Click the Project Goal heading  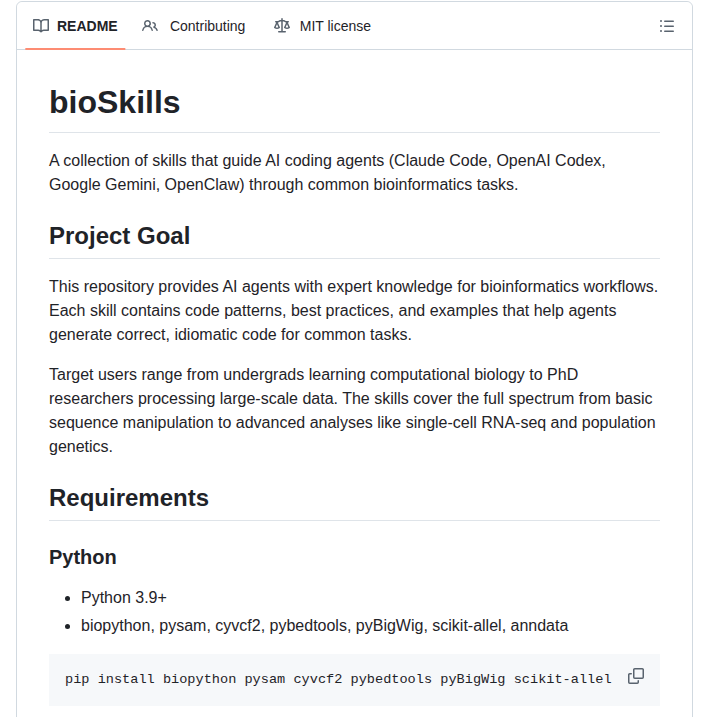pyautogui.click(x=119, y=236)
